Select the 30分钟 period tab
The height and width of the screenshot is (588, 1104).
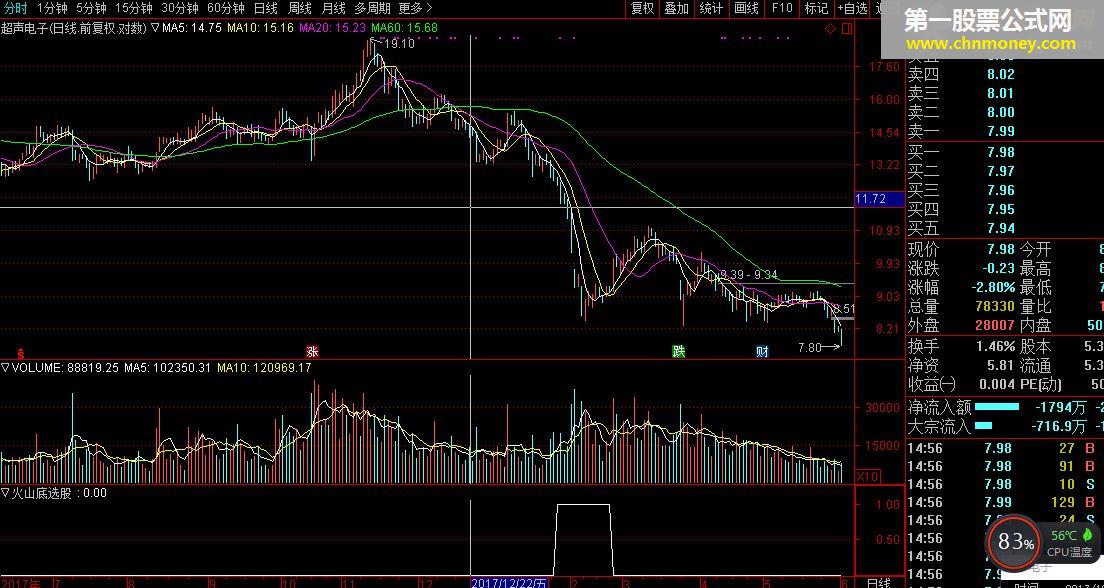(180, 8)
